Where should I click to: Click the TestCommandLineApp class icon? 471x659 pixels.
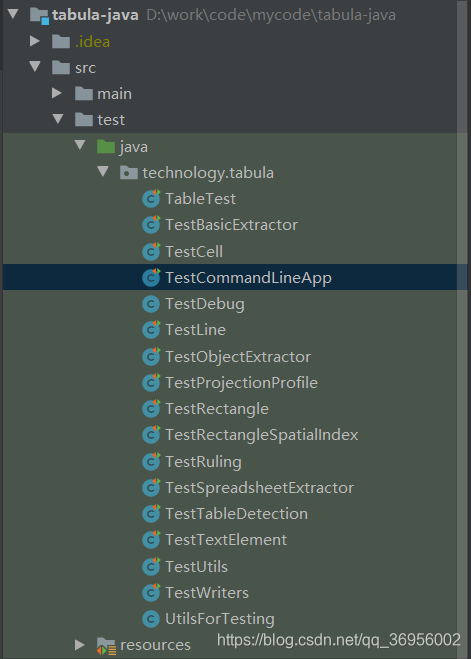coord(151,277)
